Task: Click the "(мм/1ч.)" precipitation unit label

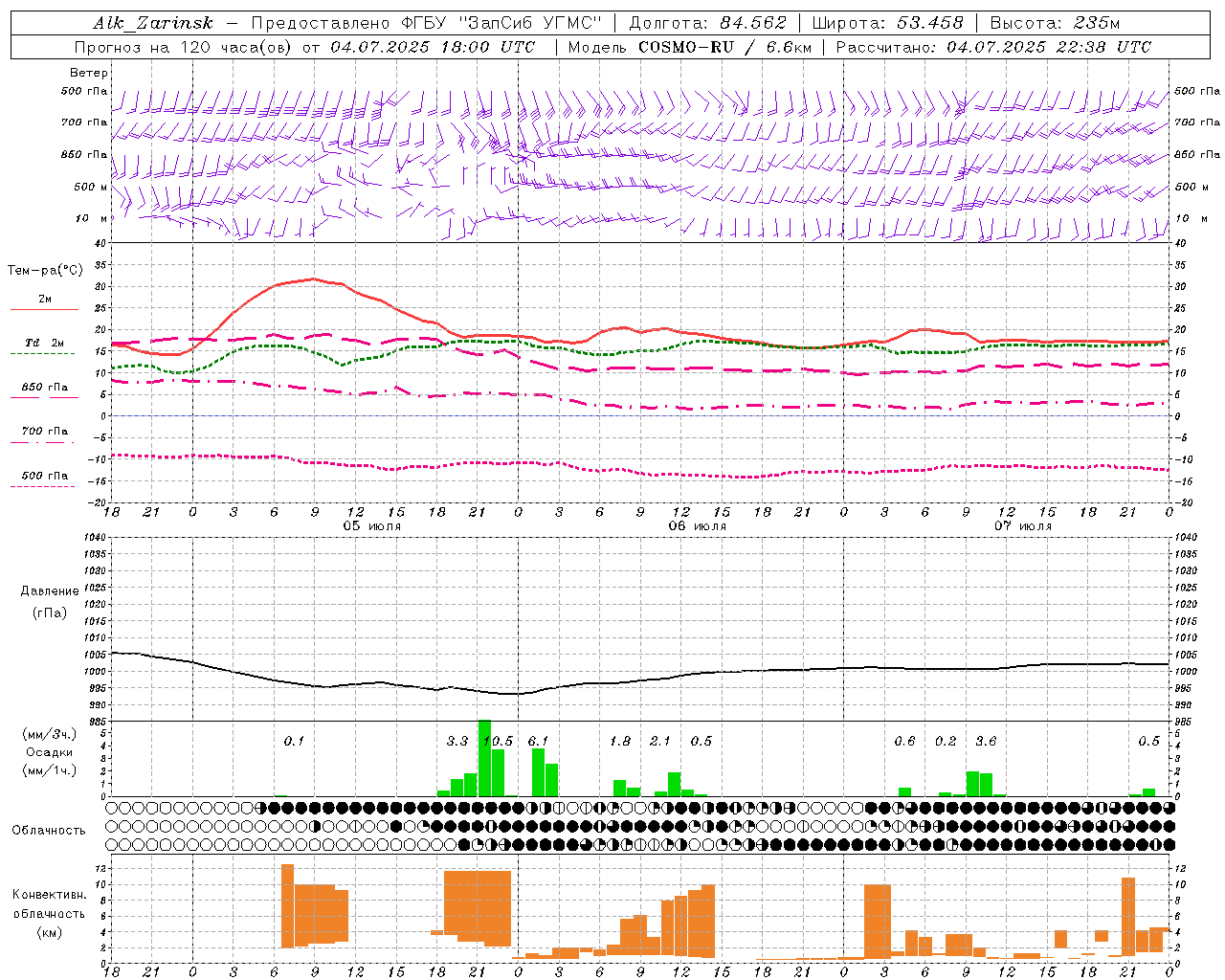Action: [49, 770]
